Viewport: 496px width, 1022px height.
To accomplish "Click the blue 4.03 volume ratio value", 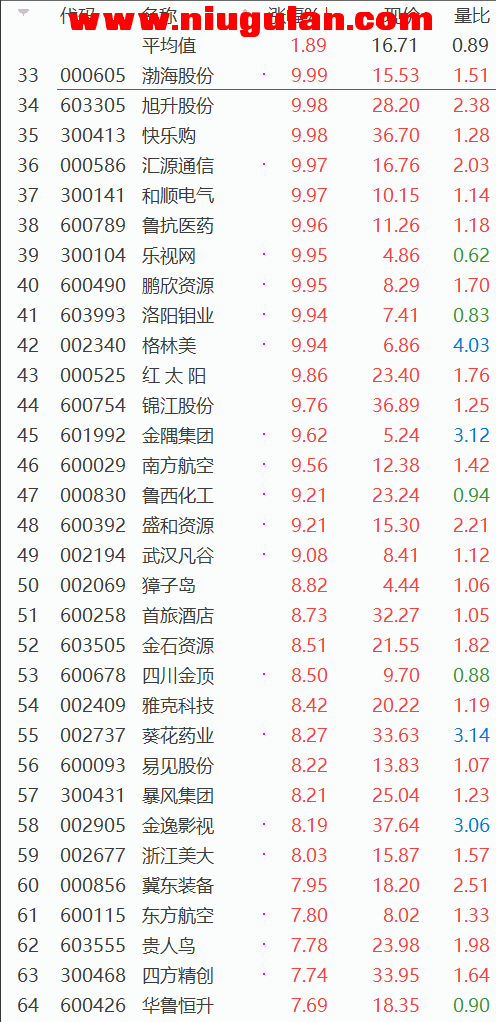I will click(x=471, y=345).
